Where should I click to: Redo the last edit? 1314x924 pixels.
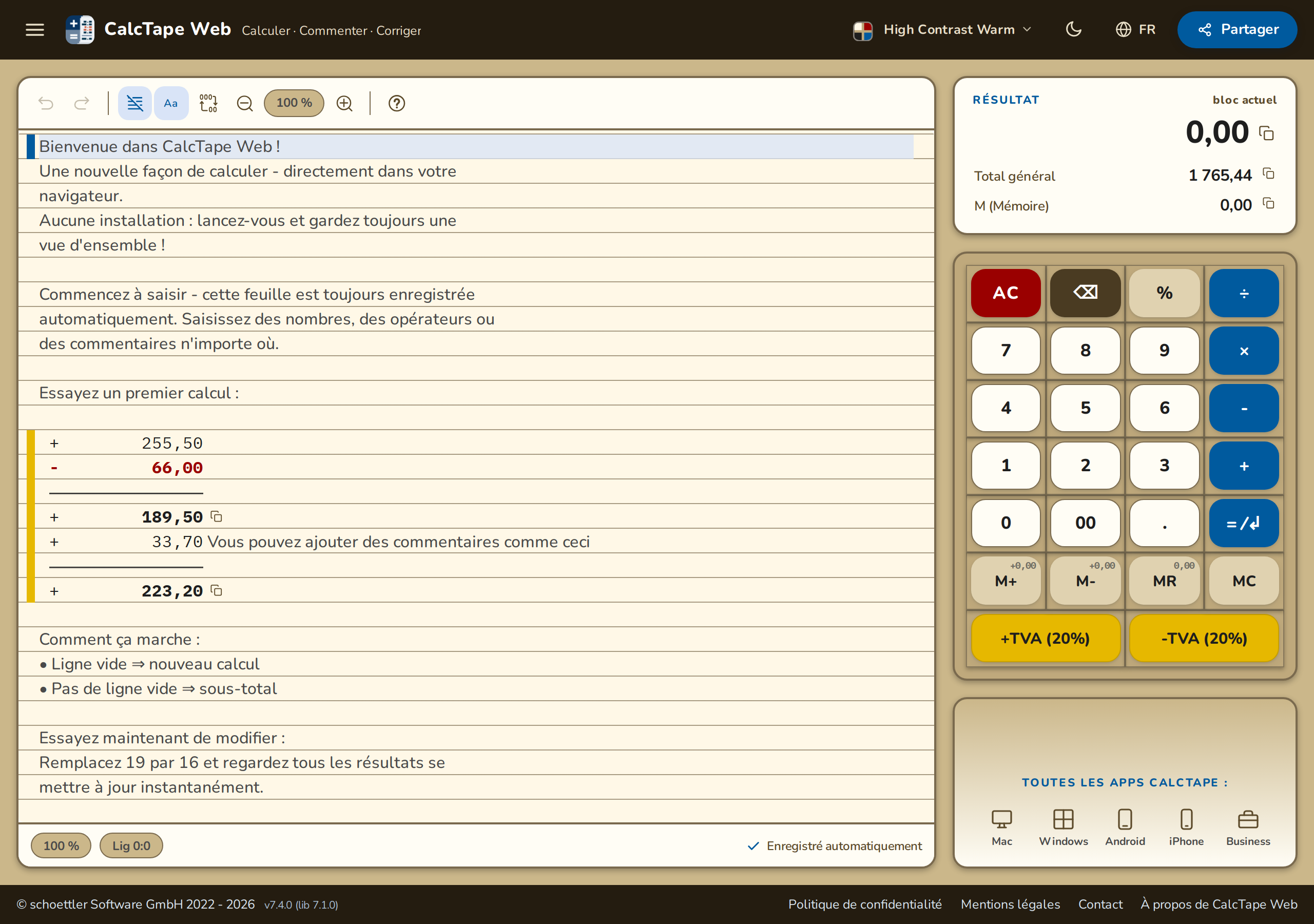tap(82, 103)
